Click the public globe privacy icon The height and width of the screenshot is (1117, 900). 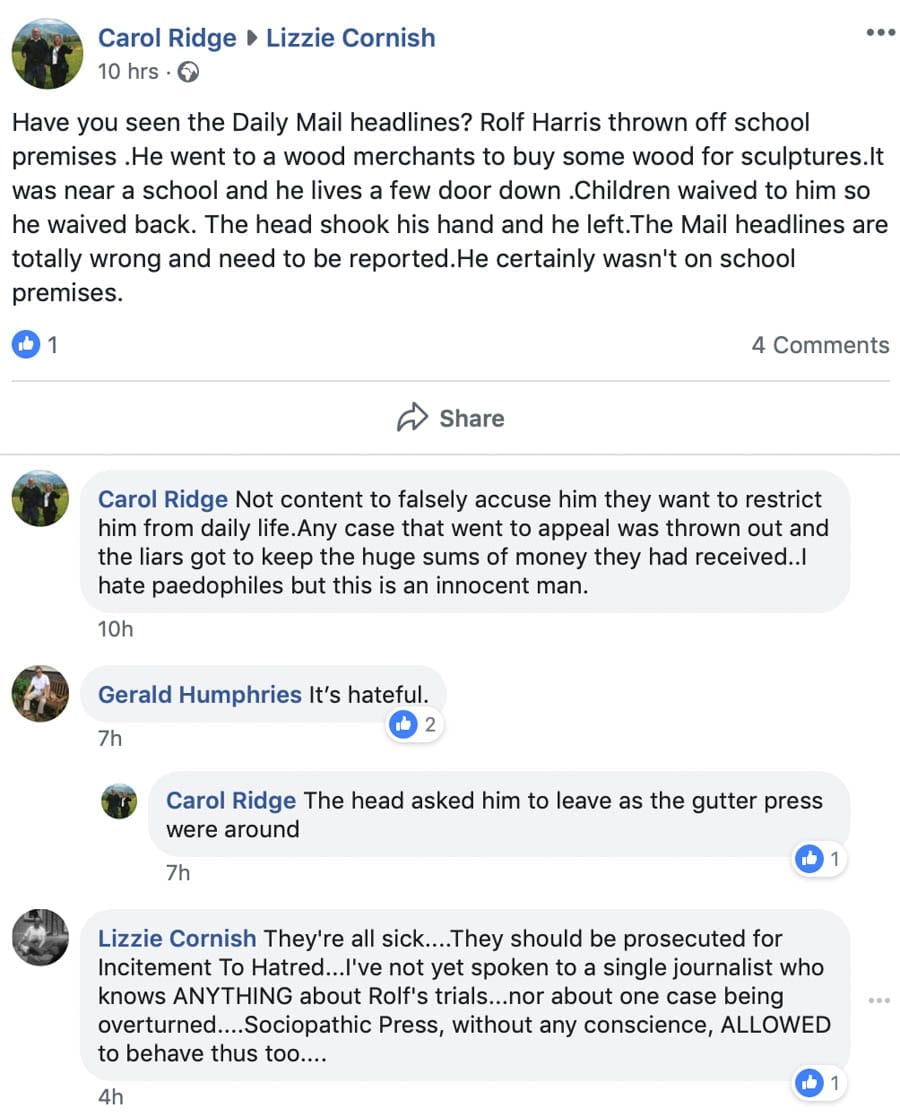coord(187,72)
